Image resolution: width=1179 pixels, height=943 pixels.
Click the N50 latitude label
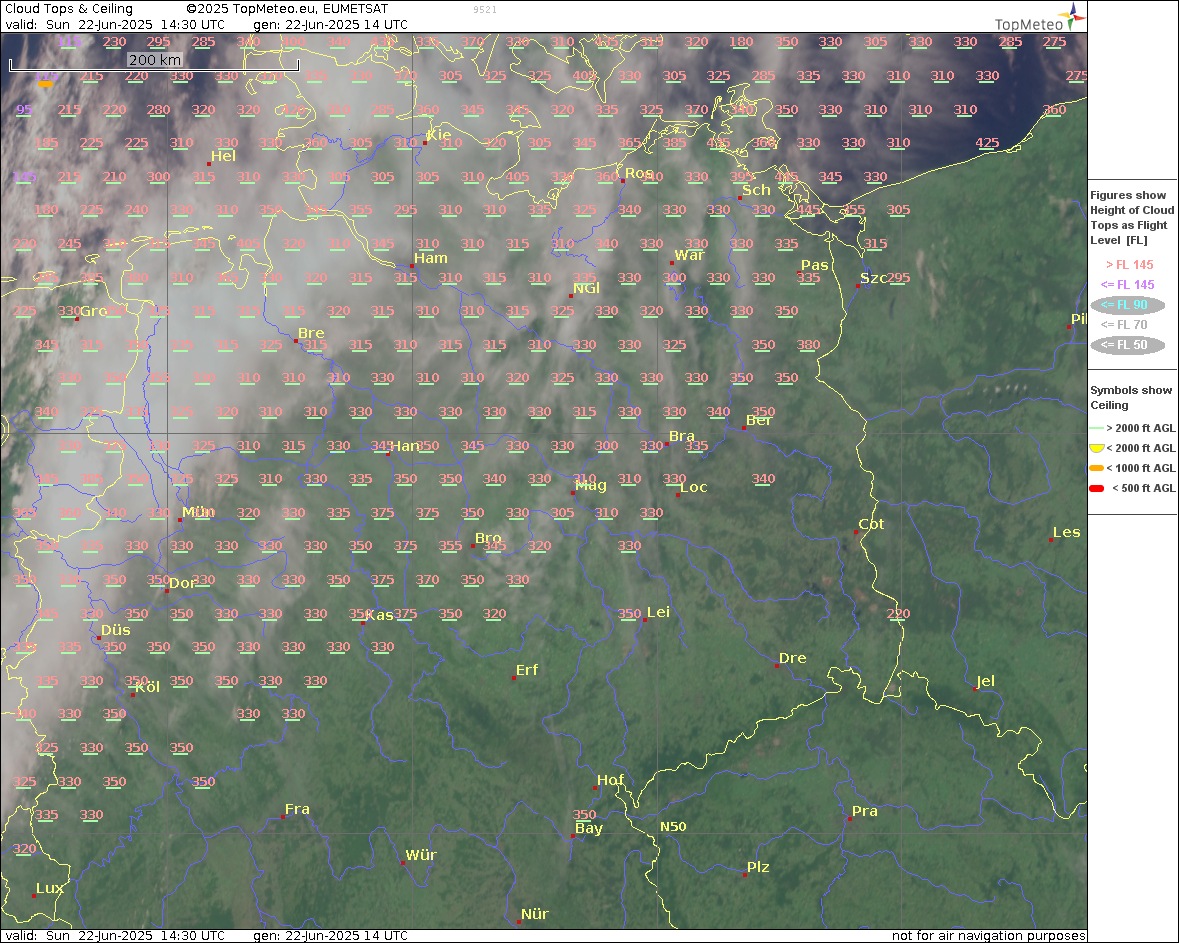pyautogui.click(x=673, y=826)
